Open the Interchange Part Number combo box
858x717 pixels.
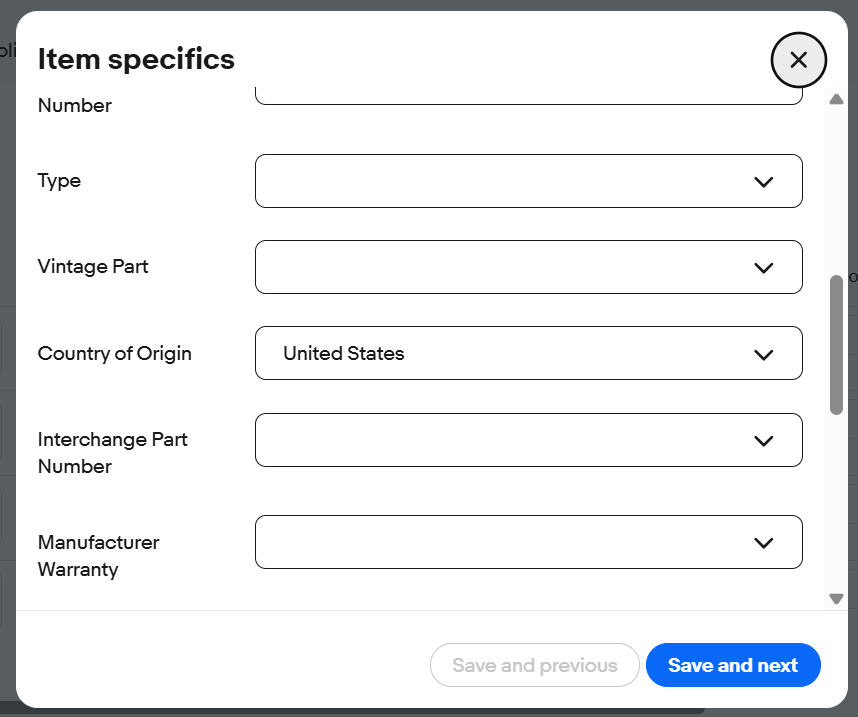point(500,440)
